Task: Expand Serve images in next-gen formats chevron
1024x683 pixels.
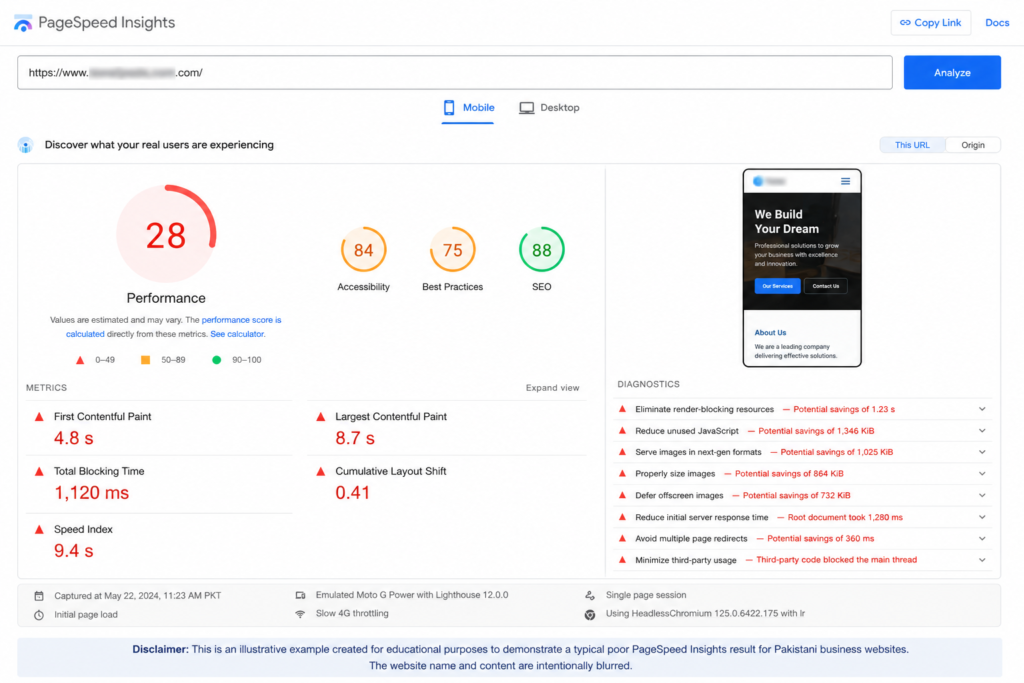Action: [x=982, y=452]
